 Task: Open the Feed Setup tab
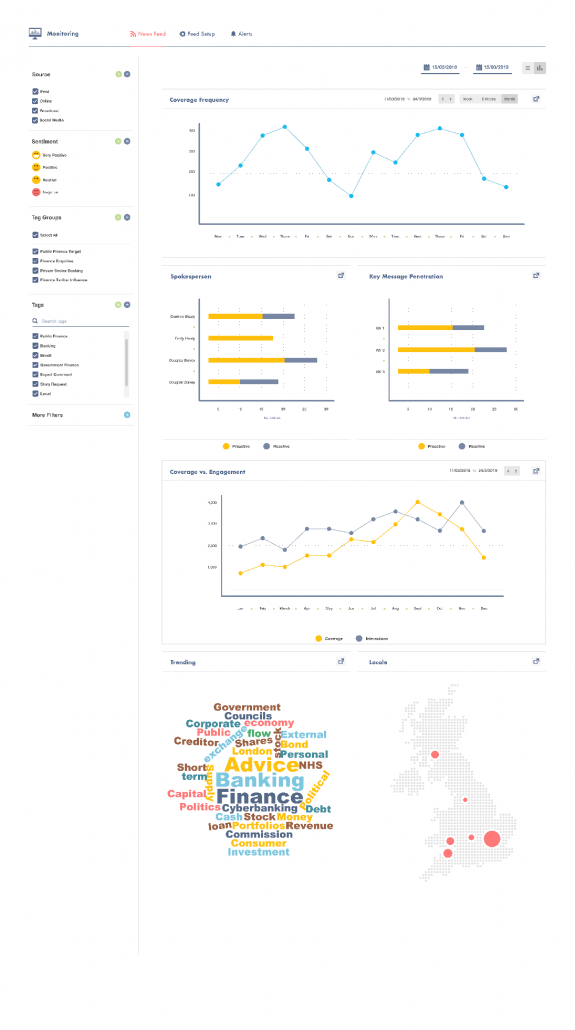(197, 34)
